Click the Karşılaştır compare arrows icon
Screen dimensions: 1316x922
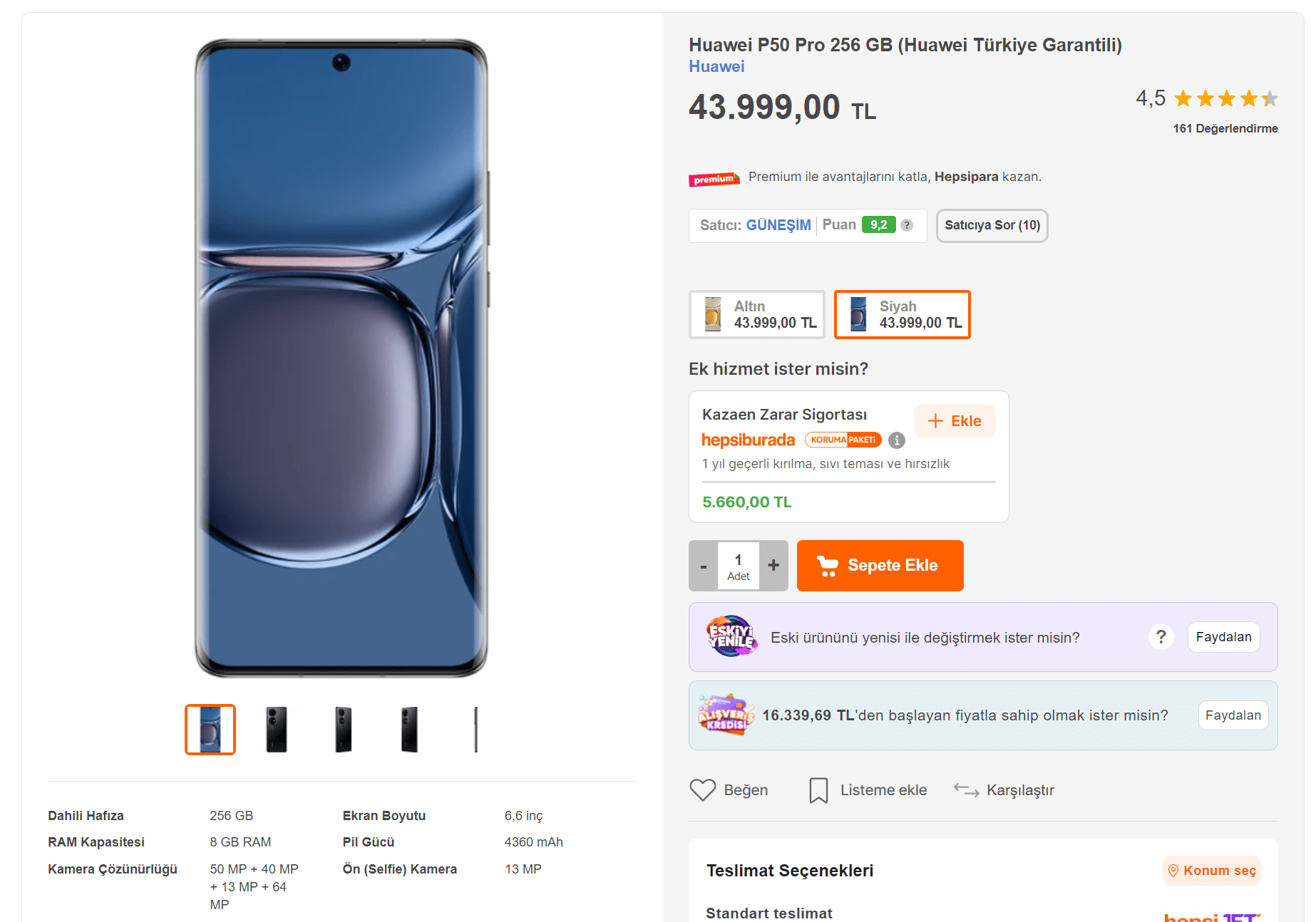(x=966, y=790)
